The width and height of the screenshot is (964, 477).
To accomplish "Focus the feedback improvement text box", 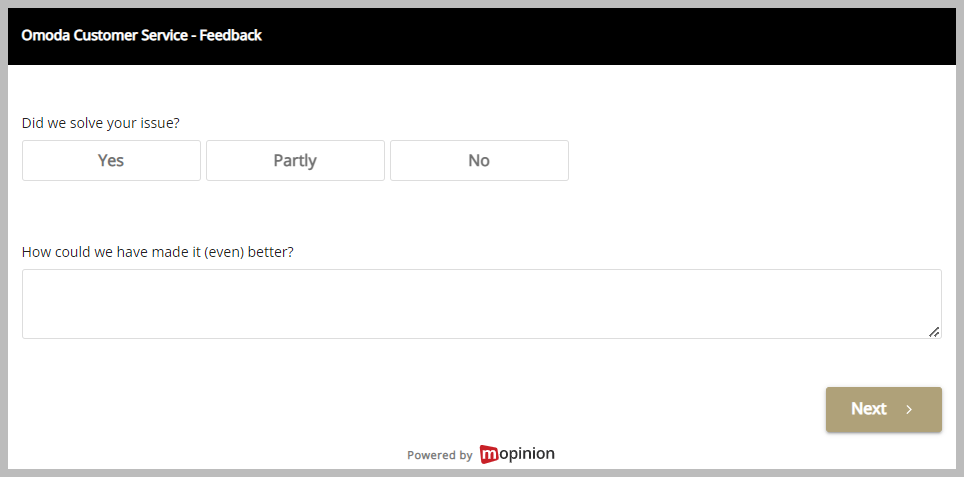I will 481,304.
